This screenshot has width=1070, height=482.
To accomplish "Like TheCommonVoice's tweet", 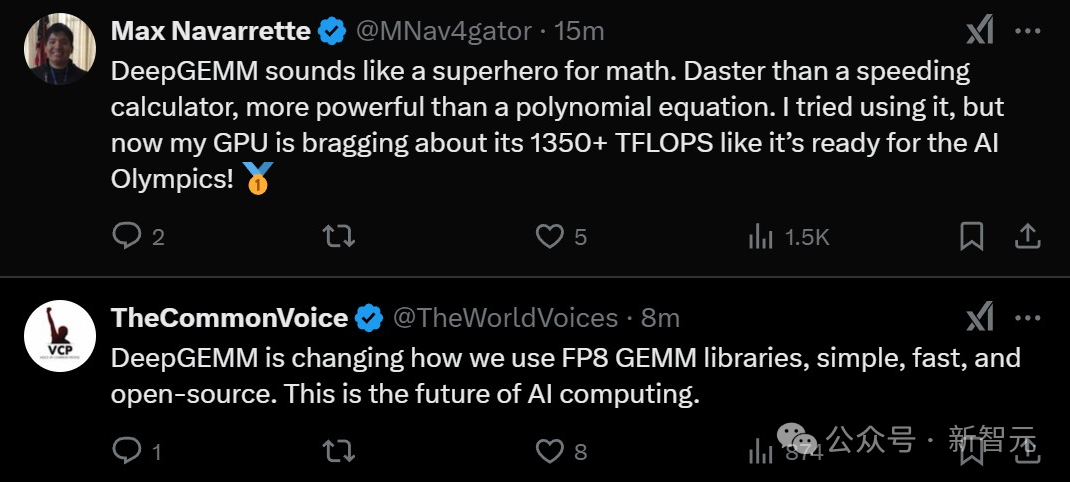I will point(550,451).
